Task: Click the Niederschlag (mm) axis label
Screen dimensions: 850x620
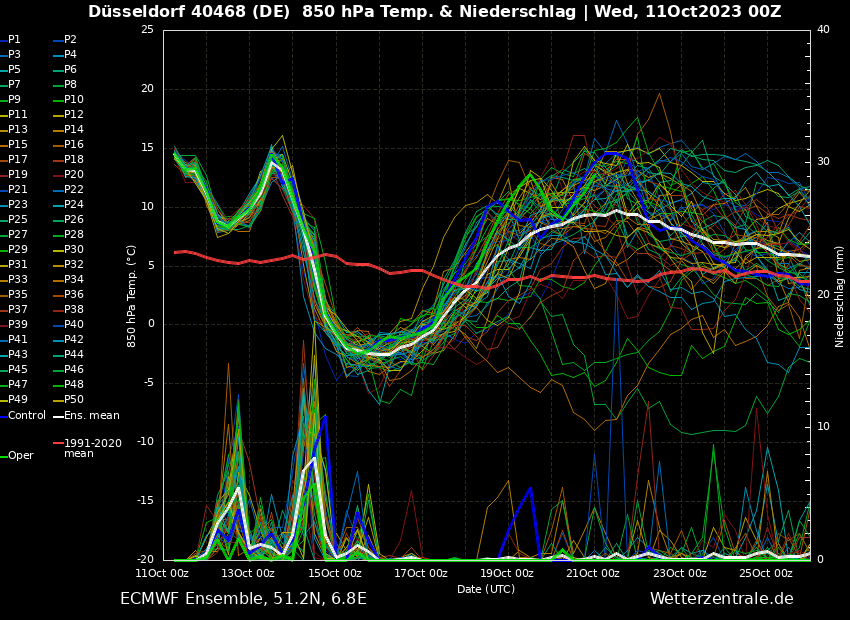Action: pos(840,296)
